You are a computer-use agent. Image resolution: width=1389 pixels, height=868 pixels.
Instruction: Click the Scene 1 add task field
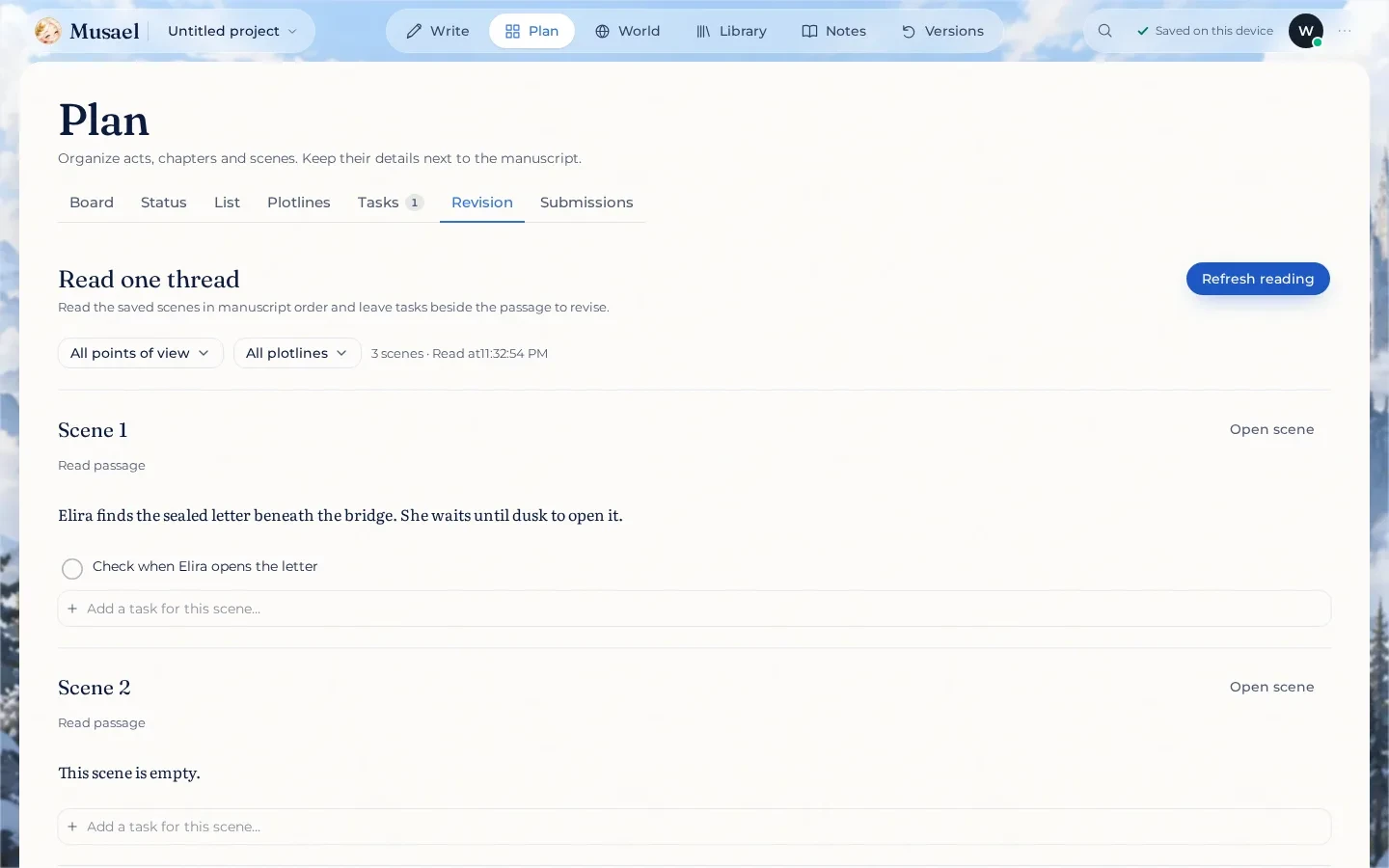(x=694, y=609)
